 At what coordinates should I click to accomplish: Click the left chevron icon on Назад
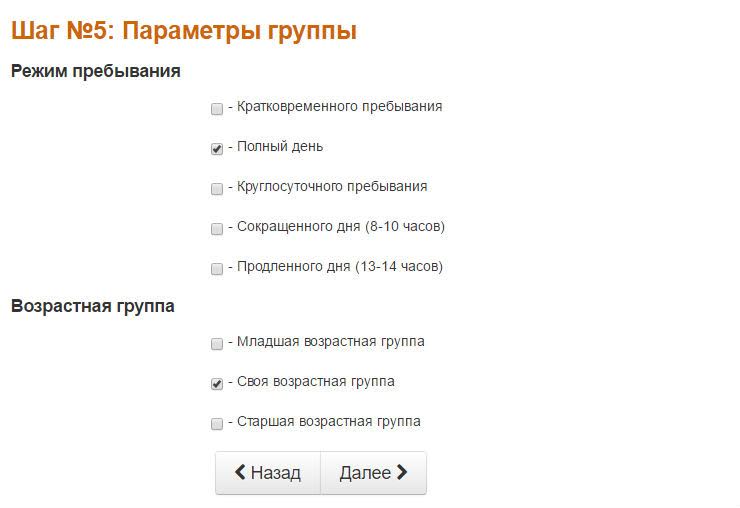[240, 473]
